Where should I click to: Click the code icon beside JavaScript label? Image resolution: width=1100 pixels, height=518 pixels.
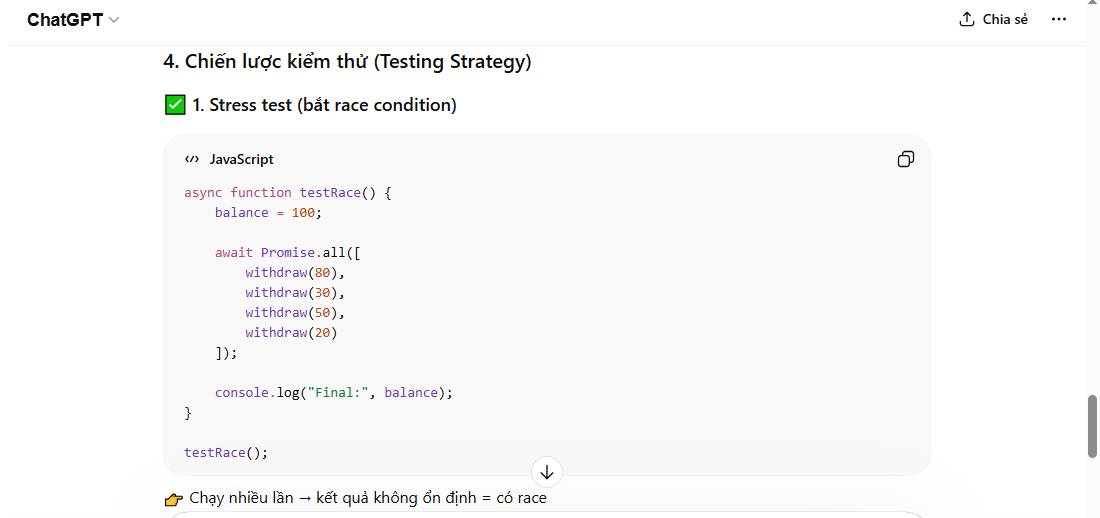point(192,159)
